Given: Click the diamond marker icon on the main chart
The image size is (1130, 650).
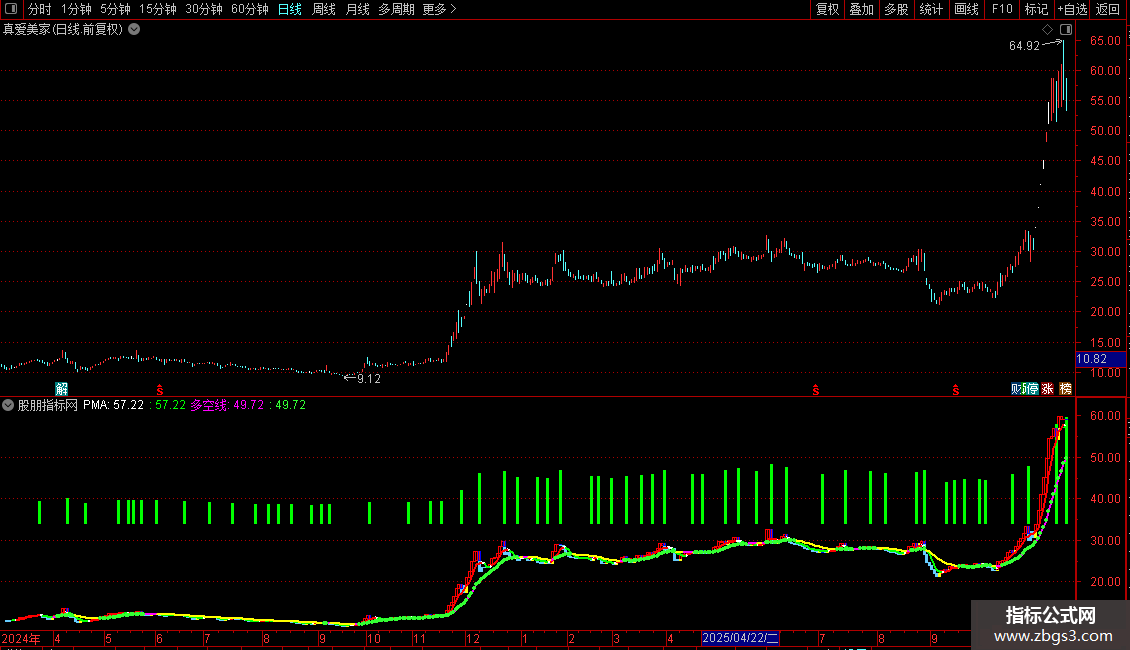Looking at the screenshot, I should click(x=1048, y=30).
